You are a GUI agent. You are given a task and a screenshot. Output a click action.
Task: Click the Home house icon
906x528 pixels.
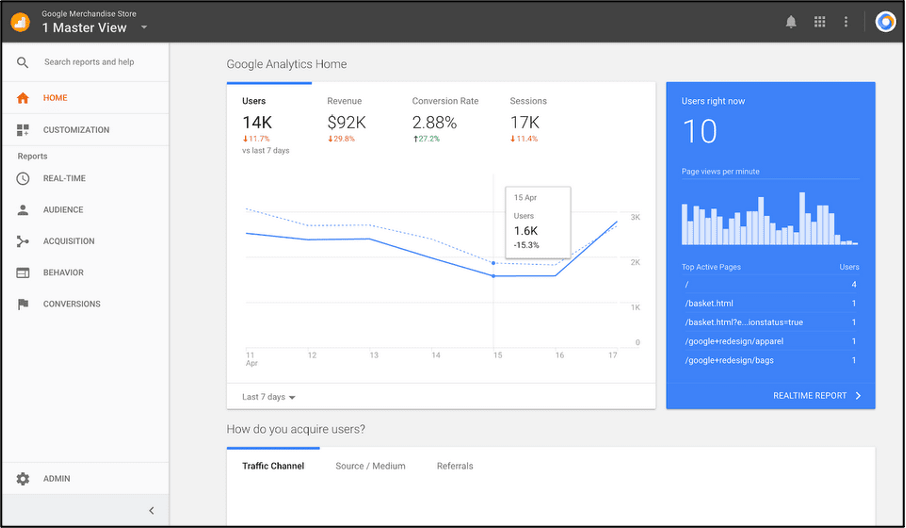[23, 98]
